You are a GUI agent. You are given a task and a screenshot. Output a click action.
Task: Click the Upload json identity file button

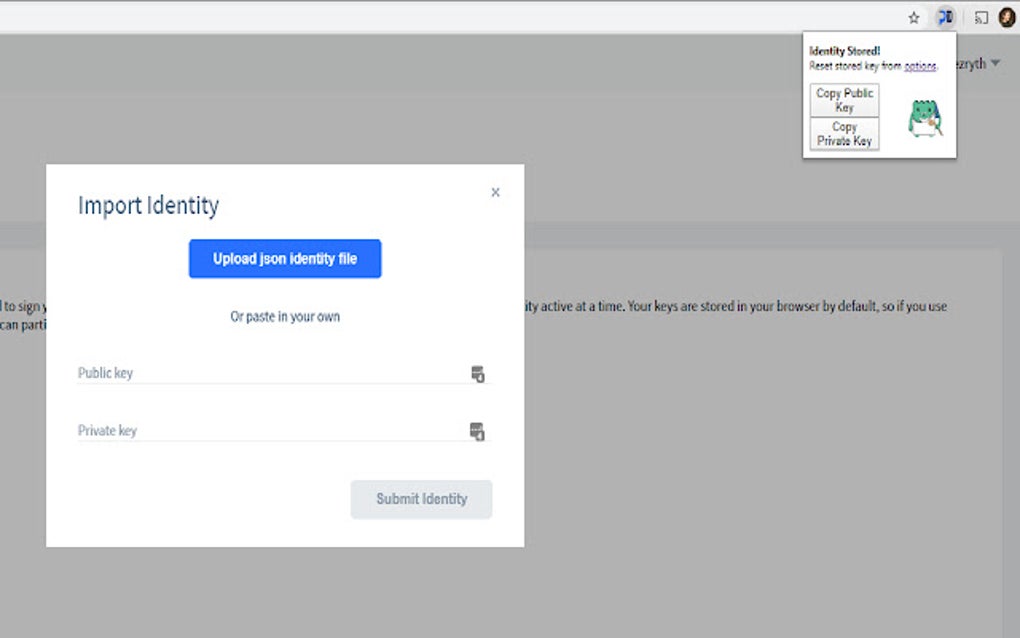tap(284, 258)
